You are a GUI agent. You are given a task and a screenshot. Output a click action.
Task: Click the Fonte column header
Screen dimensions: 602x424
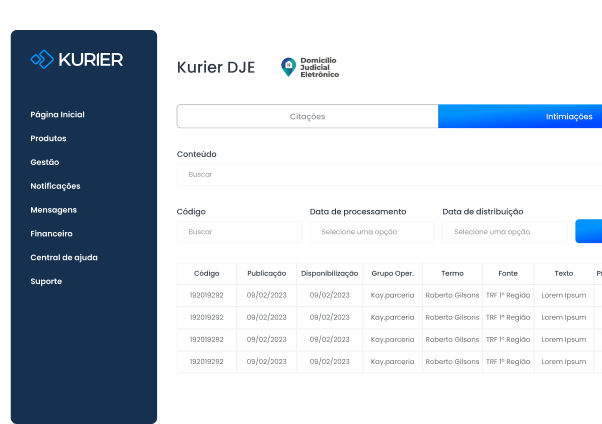[508, 273]
